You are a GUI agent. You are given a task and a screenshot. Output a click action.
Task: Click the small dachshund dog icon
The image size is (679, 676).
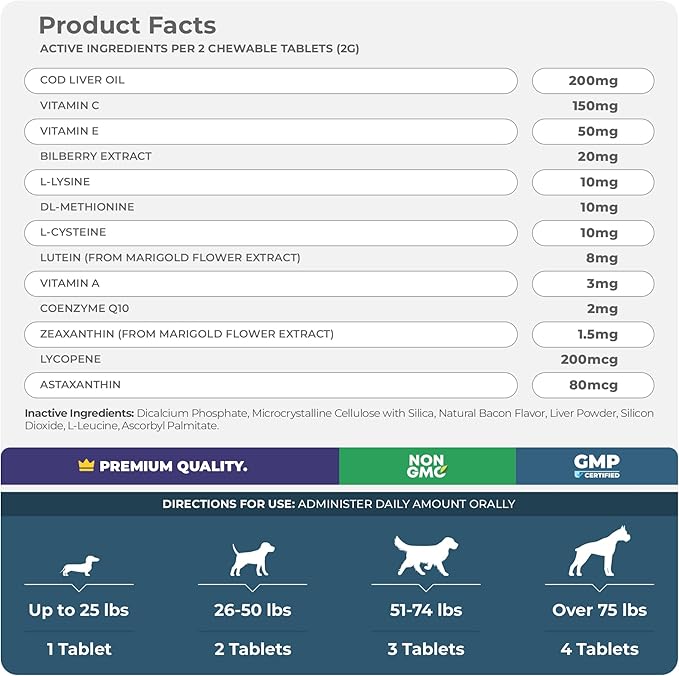click(x=80, y=566)
